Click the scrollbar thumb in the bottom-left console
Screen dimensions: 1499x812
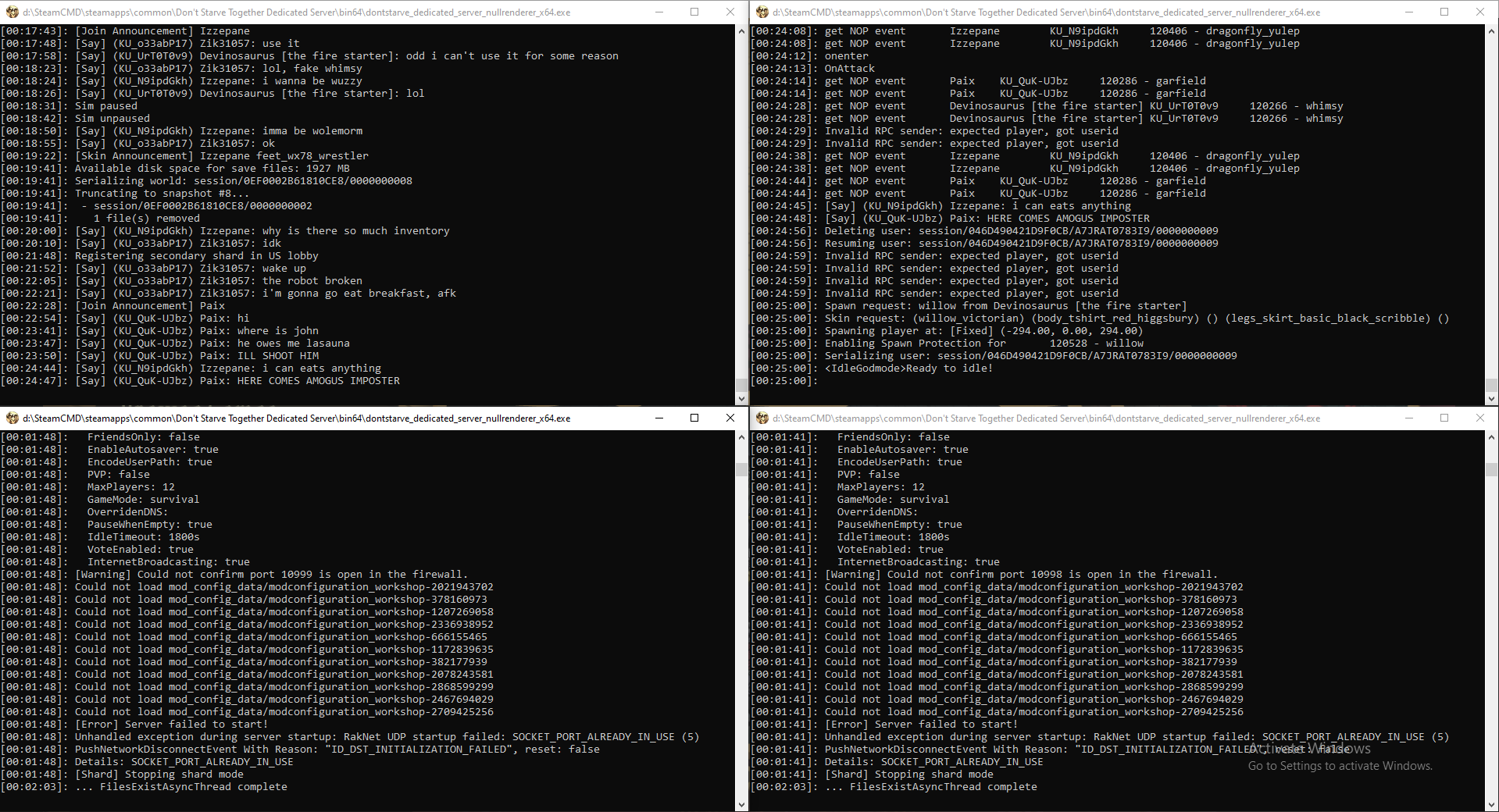click(x=742, y=469)
